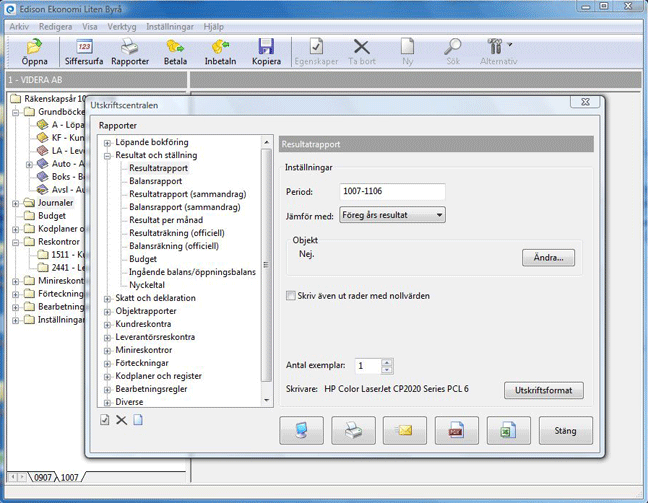
Task: Close the Utskriftscentralen dialog with X
Action: point(585,102)
